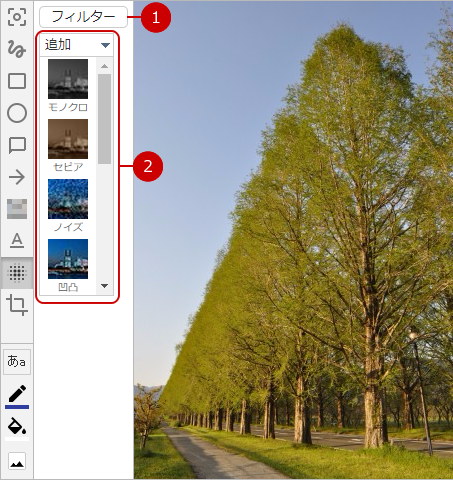Select the freehand scribble drawing tool
Viewport: 453px width, 480px height.
click(17, 49)
